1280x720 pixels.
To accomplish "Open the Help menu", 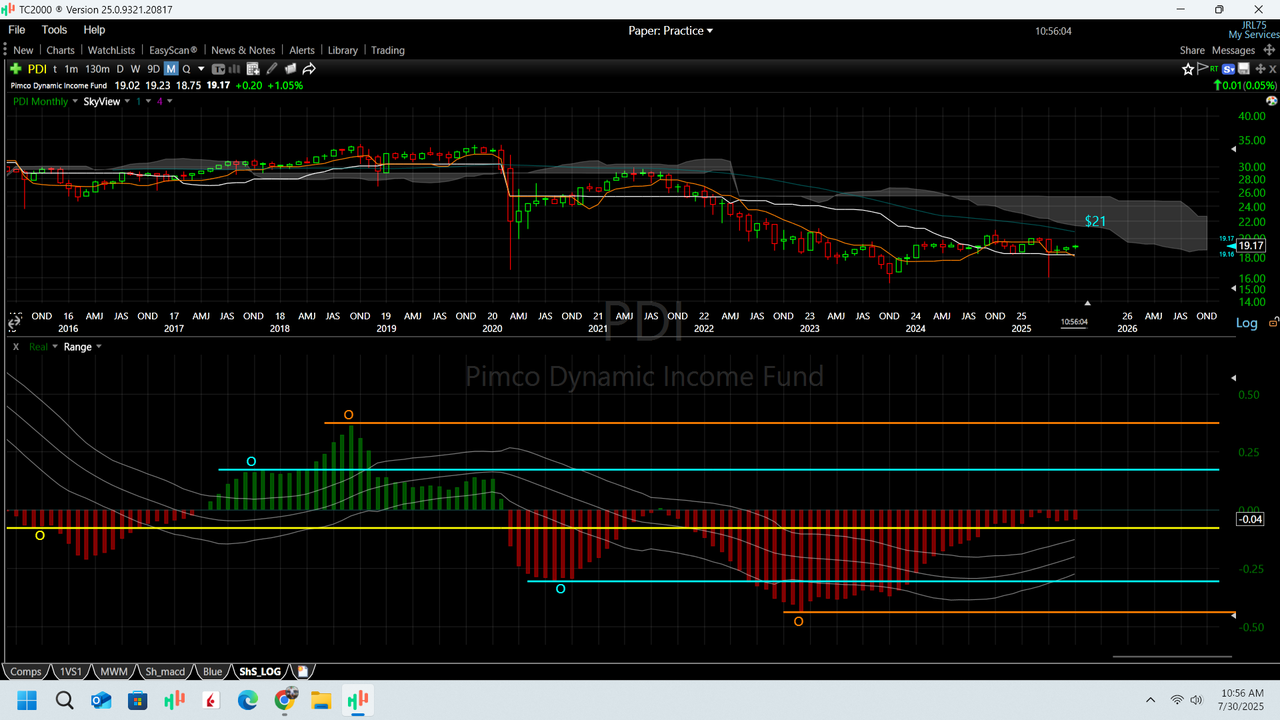I will pyautogui.click(x=94, y=30).
